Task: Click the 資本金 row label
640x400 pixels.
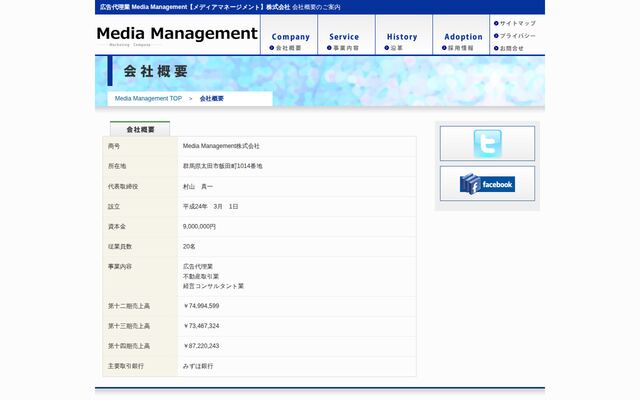Action: point(117,227)
